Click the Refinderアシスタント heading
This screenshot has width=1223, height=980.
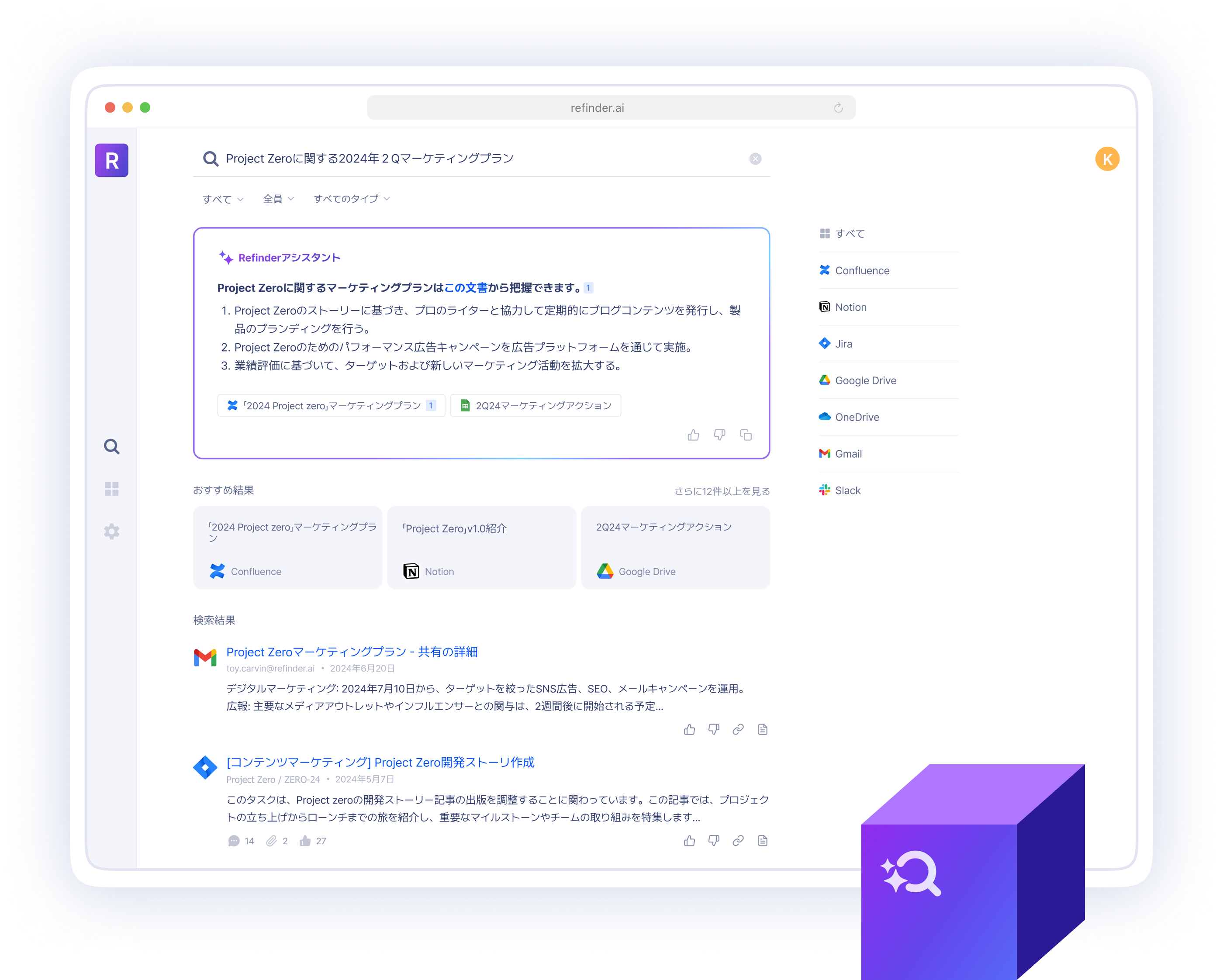click(x=289, y=258)
